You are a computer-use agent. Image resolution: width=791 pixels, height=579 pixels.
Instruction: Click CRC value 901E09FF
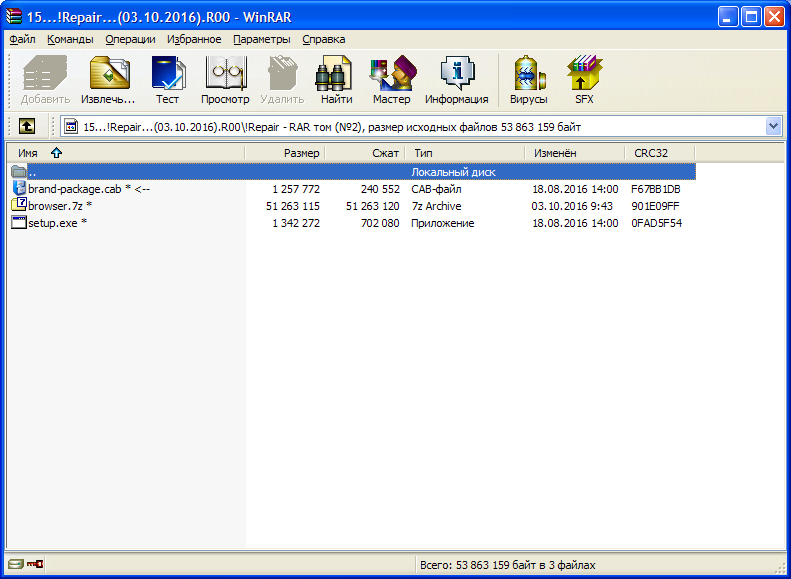pyautogui.click(x=655, y=206)
